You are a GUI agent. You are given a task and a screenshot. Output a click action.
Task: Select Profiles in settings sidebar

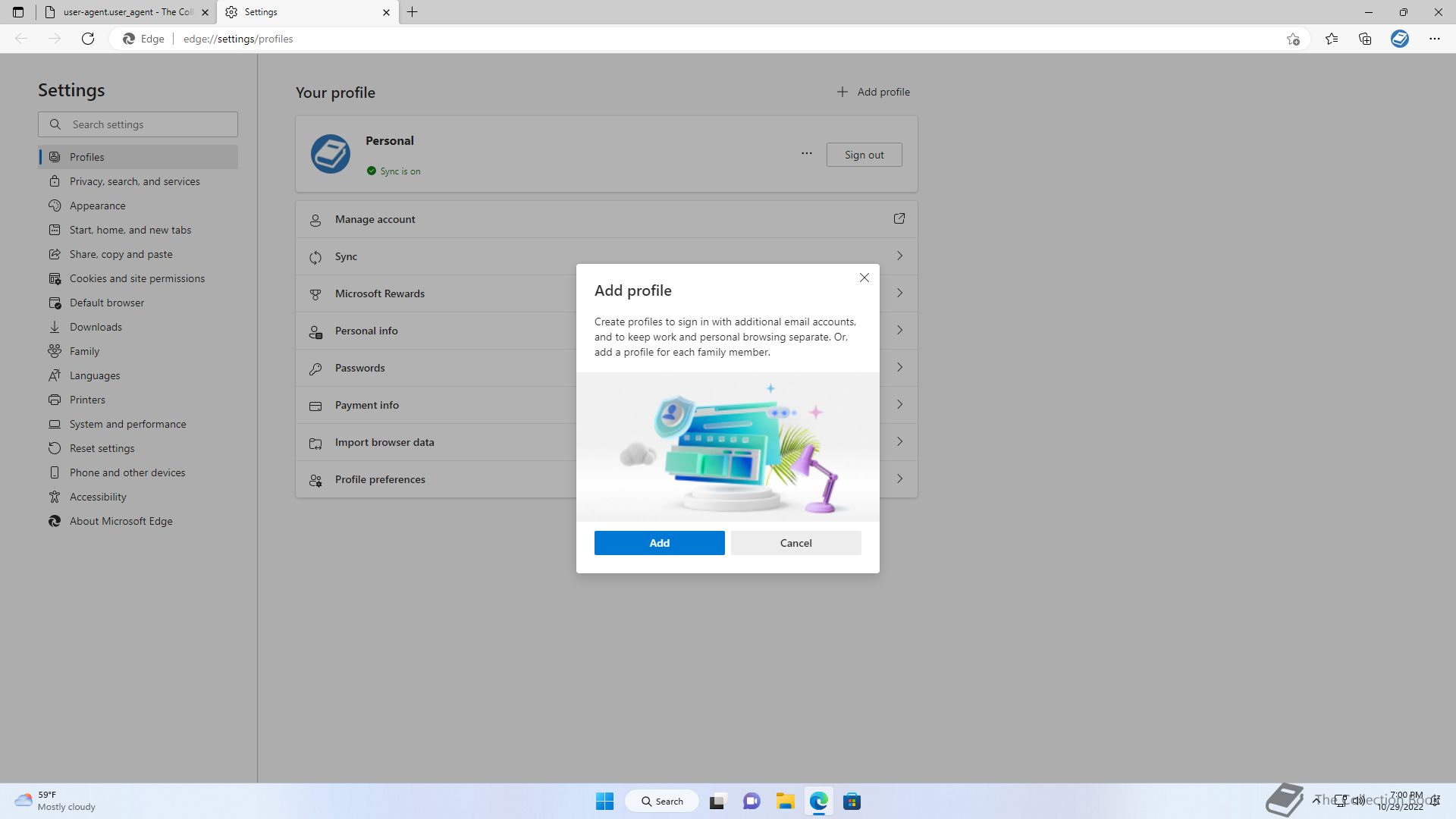tap(138, 157)
